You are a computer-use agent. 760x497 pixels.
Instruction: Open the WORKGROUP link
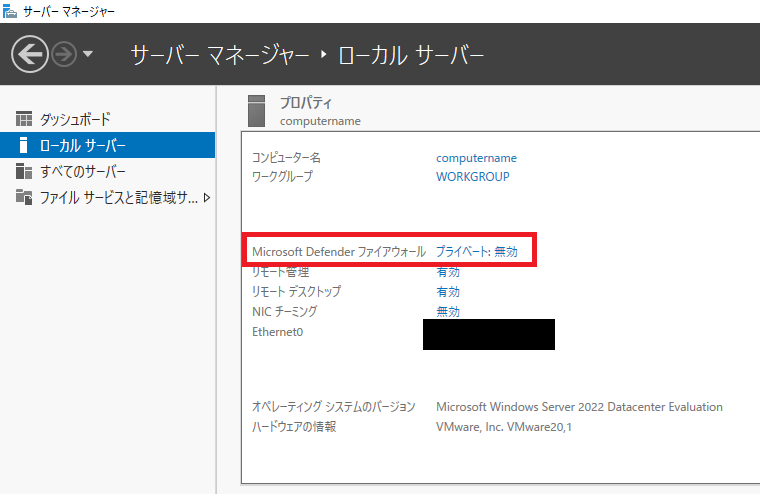(472, 177)
